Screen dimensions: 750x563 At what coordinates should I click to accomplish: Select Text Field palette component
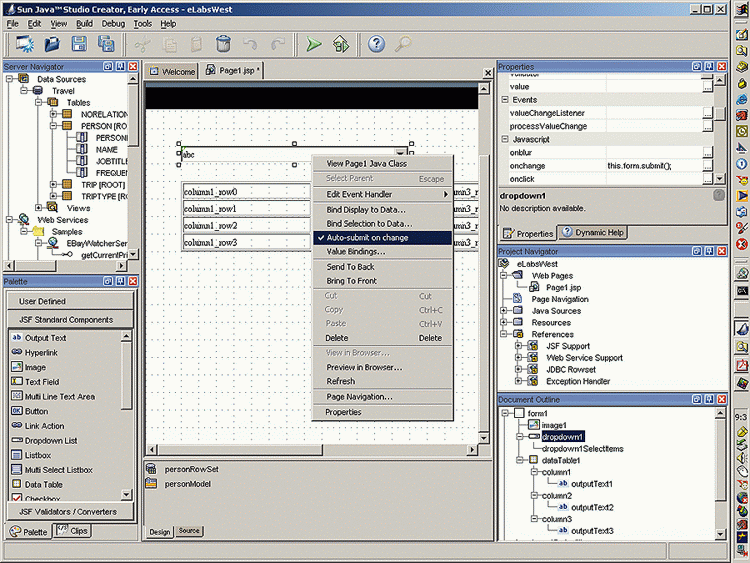(x=42, y=382)
